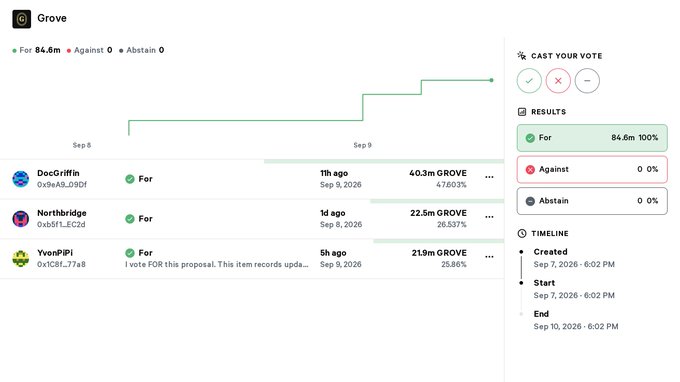Toggle the Against series in chart legend

point(89,50)
